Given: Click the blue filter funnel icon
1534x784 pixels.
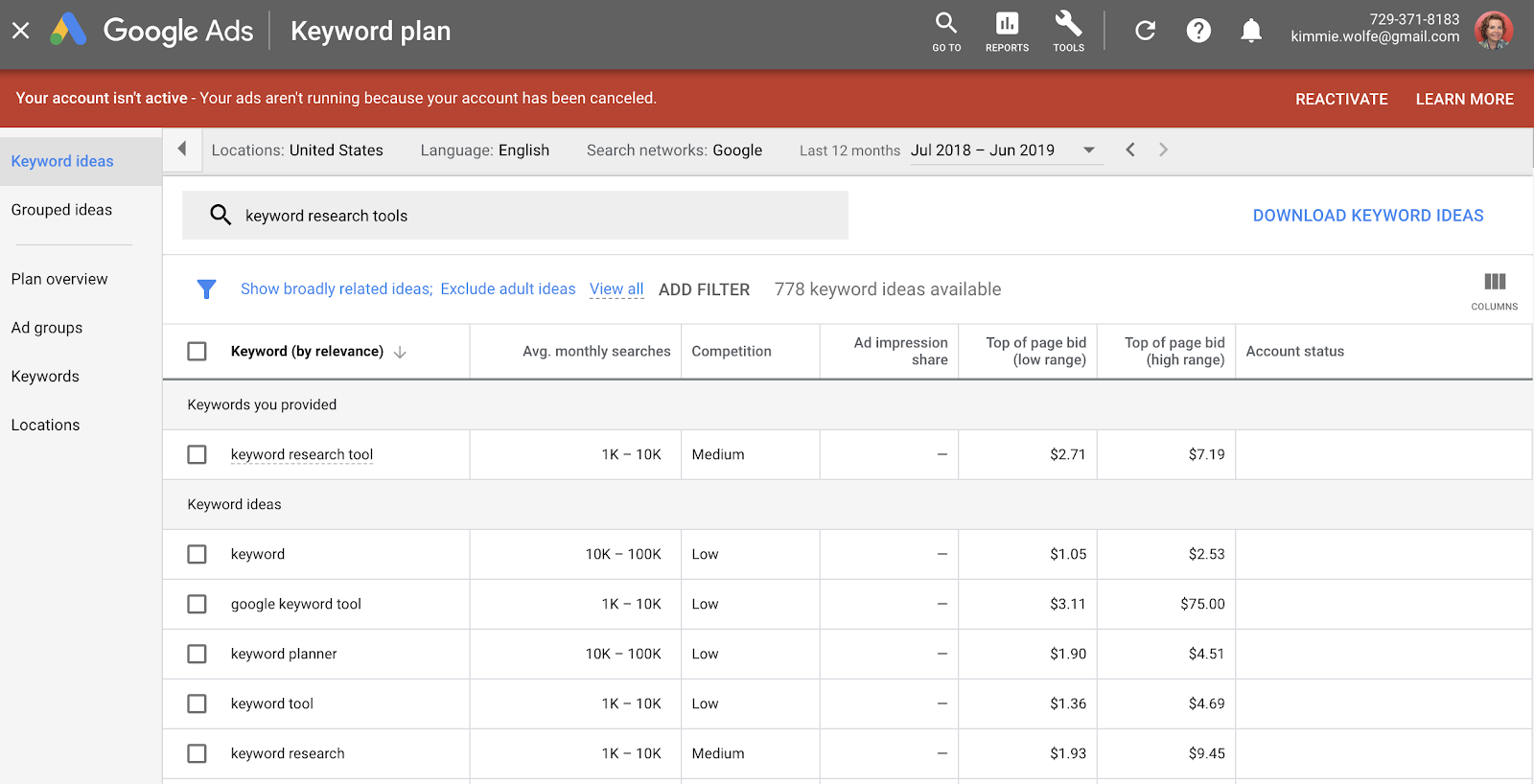Looking at the screenshot, I should pos(206,289).
